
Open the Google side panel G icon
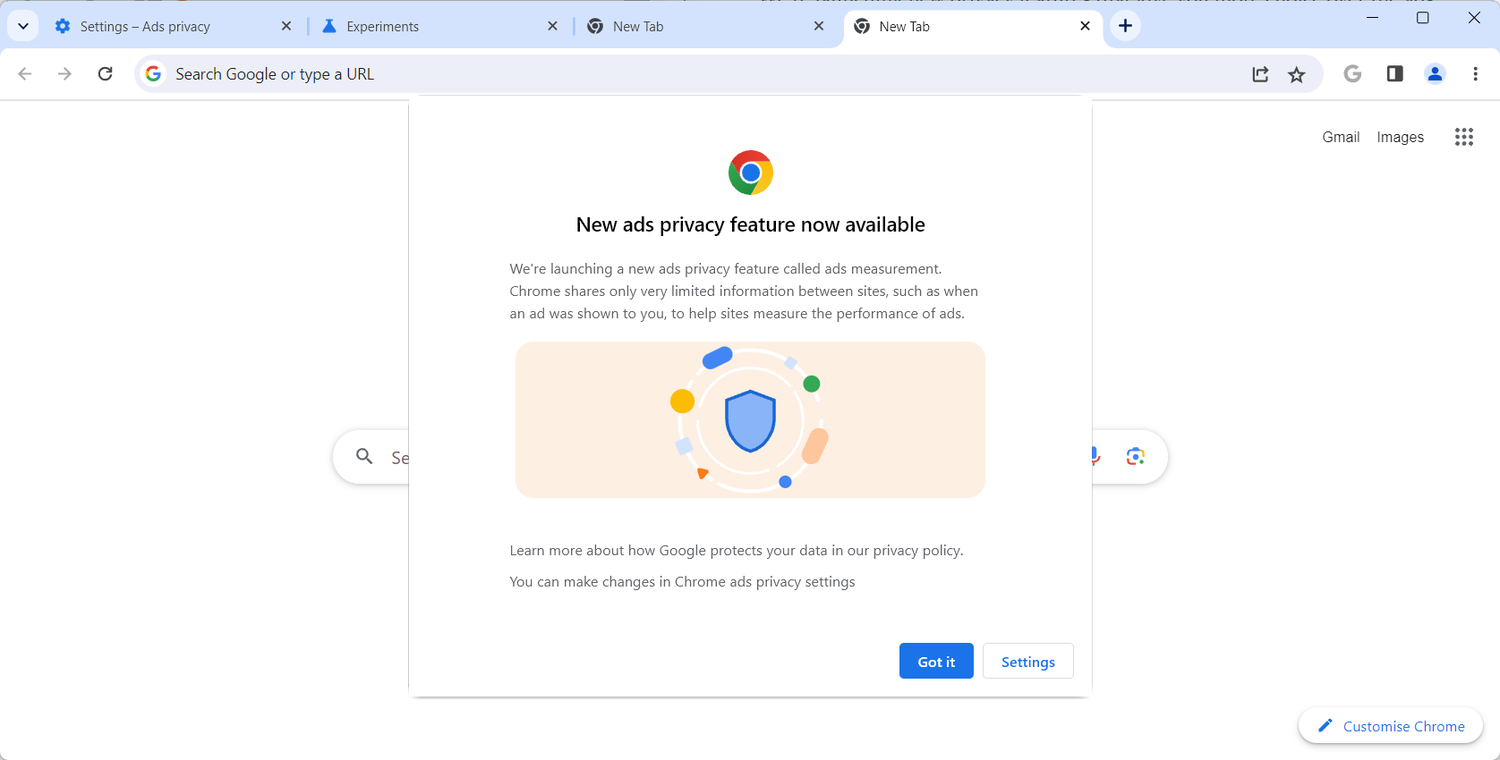[x=1353, y=74]
